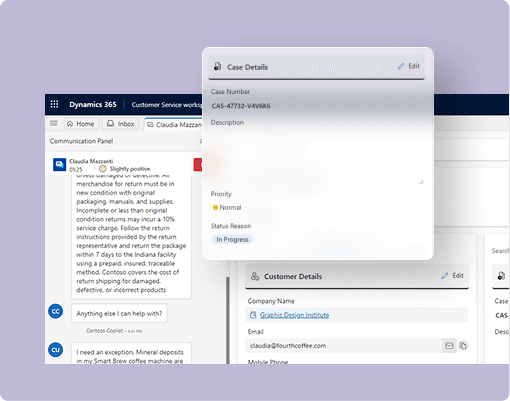Image resolution: width=510 pixels, height=401 pixels.
Task: Click the CC Copilot avatar
Action: [x=56, y=311]
